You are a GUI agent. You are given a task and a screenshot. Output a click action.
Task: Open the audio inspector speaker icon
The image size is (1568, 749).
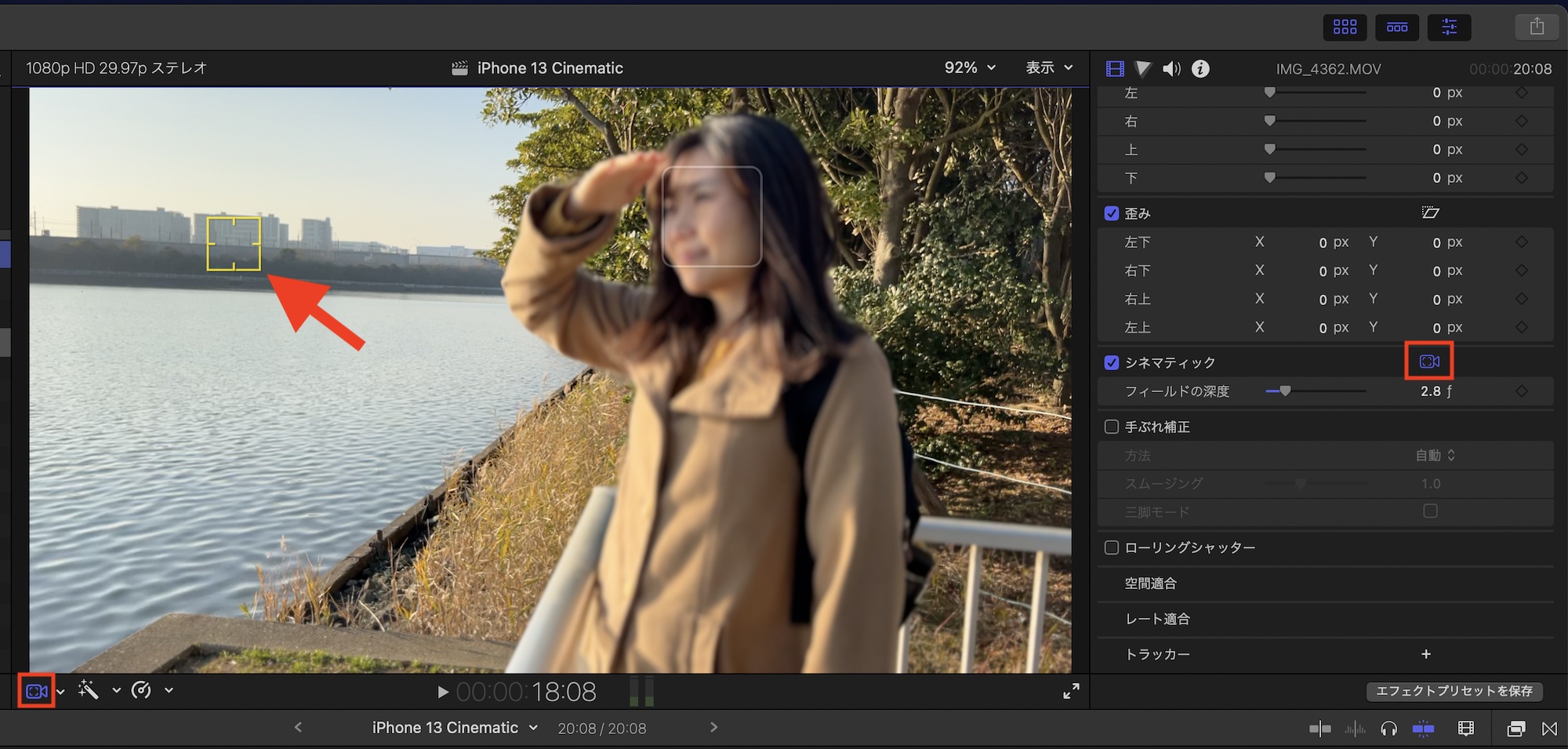[x=1171, y=69]
